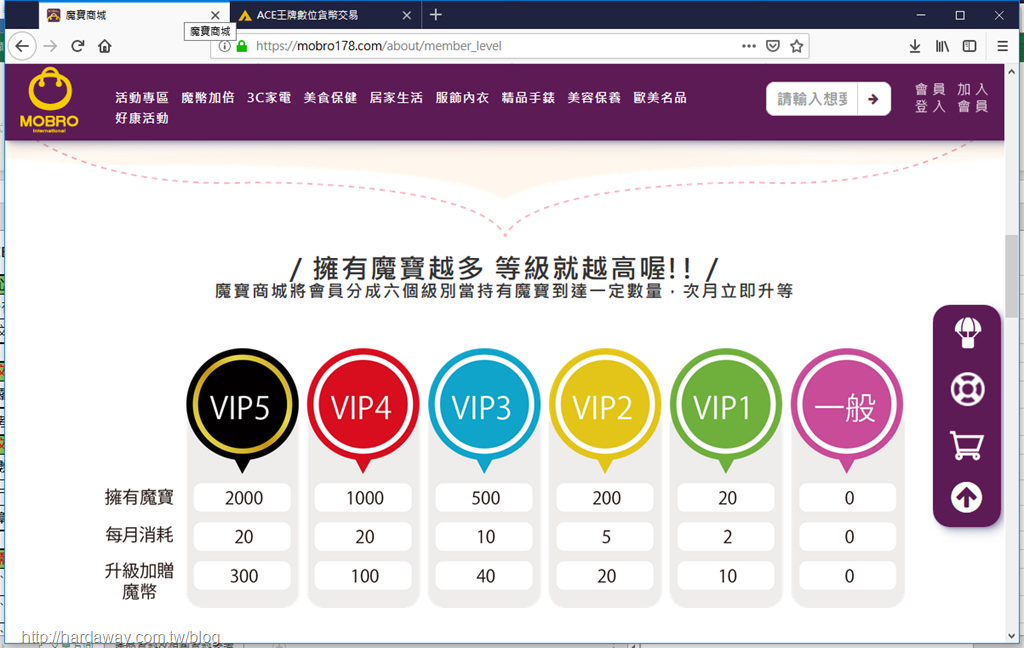Click the 升級加贈魔幣 row label
1024x648 pixels.
(x=139, y=581)
